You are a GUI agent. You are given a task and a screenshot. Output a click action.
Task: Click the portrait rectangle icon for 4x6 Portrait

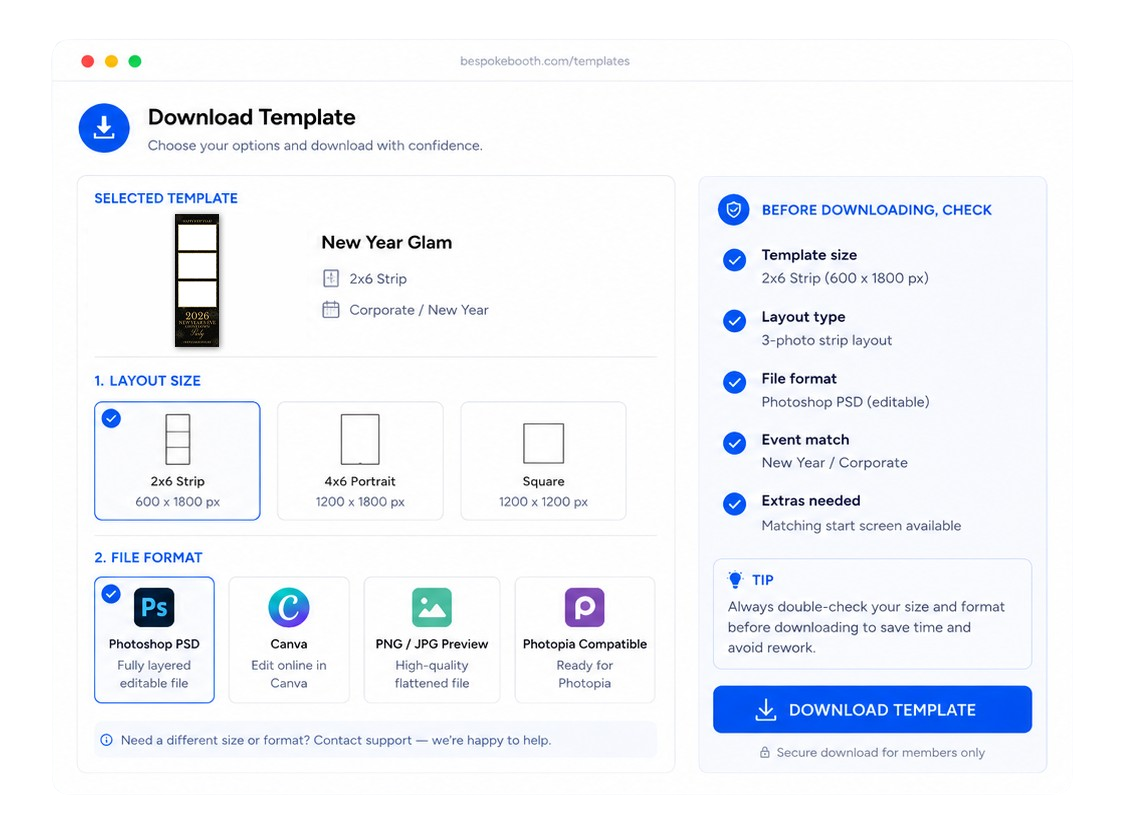coord(360,439)
